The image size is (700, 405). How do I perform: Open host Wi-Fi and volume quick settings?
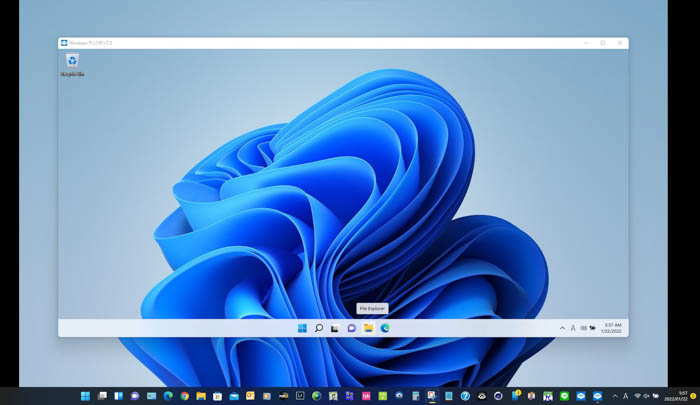click(x=646, y=396)
